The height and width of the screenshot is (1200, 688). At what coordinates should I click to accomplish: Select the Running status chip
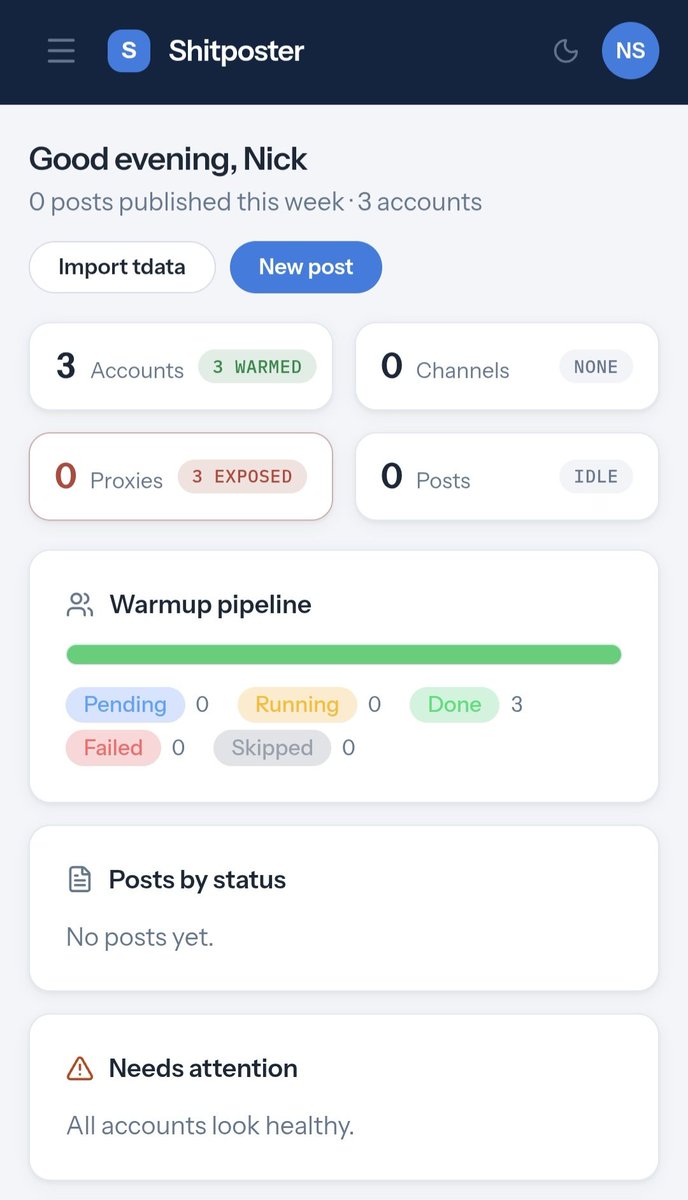[297, 705]
